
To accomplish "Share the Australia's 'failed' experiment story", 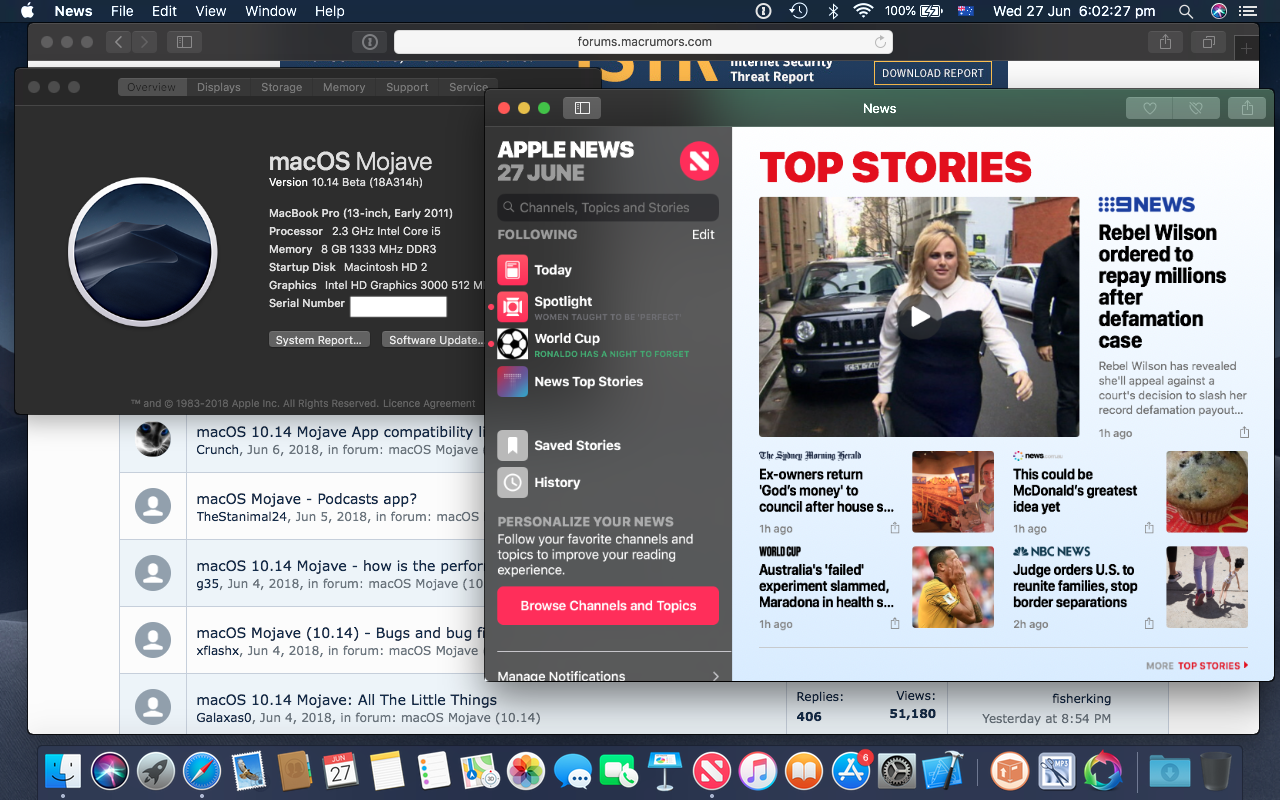I will pos(895,623).
